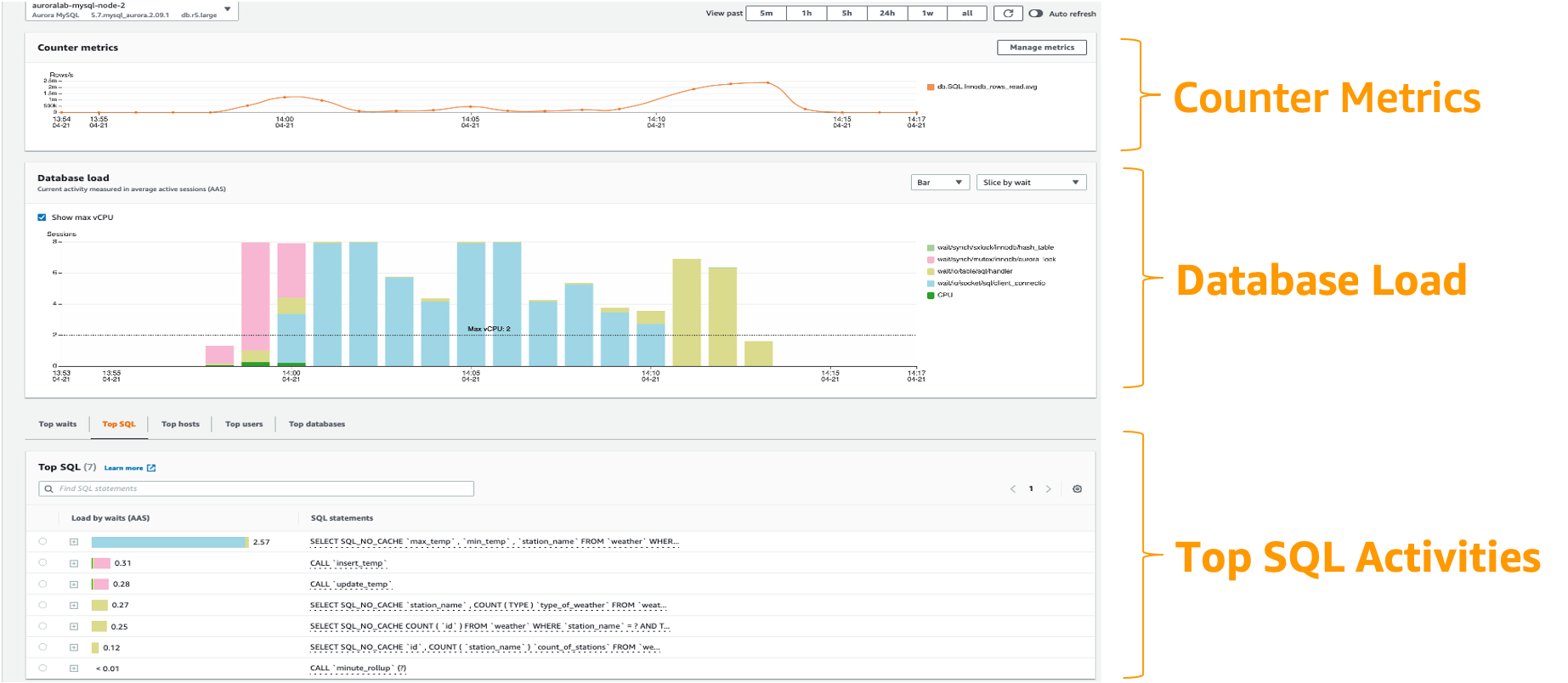Click the SELECT station_name COUNT(TYPE) statement

pos(488,606)
